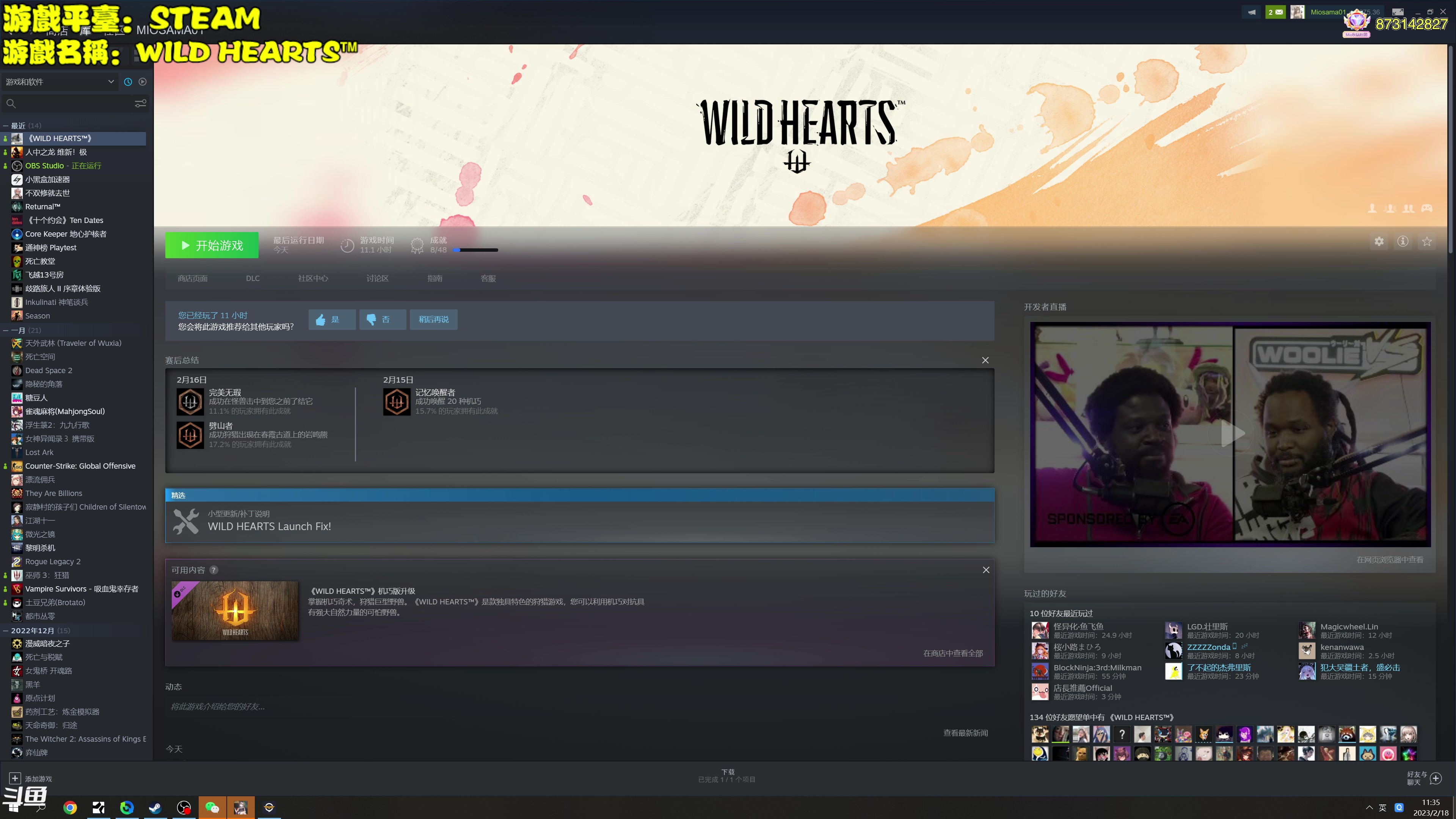
Task: Collapse the 一月 library section
Action: [x=6, y=330]
